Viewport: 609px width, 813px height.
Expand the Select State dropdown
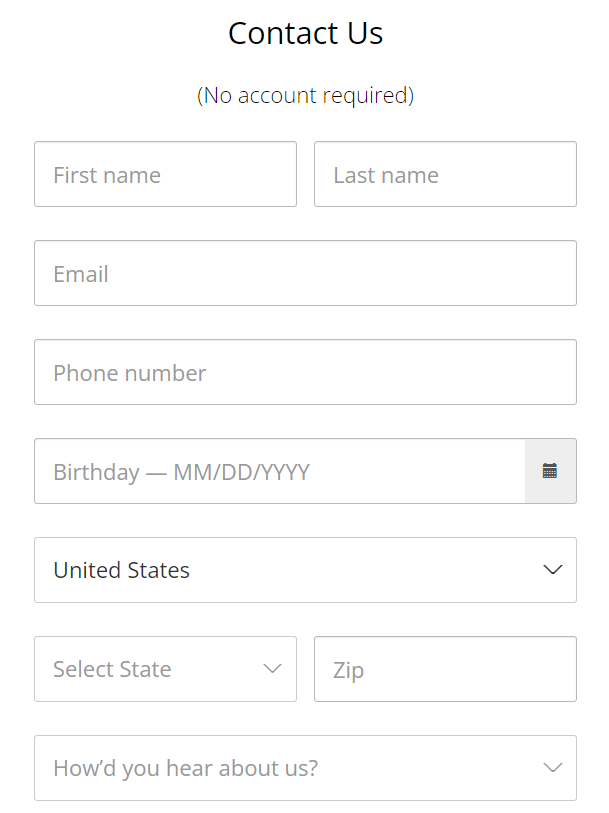(165, 669)
